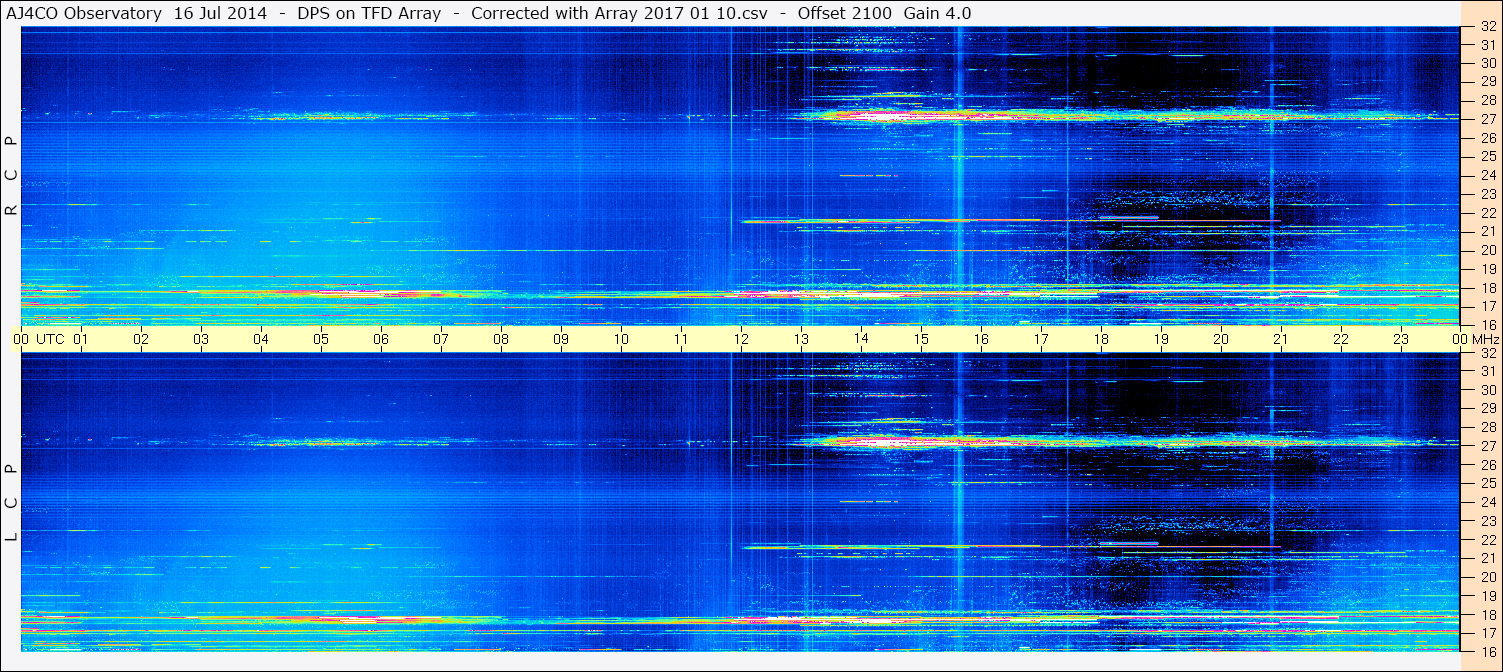Screen dimensions: 1503x672
Task: Select the 11 hour marker on time axis
Action: coord(681,339)
